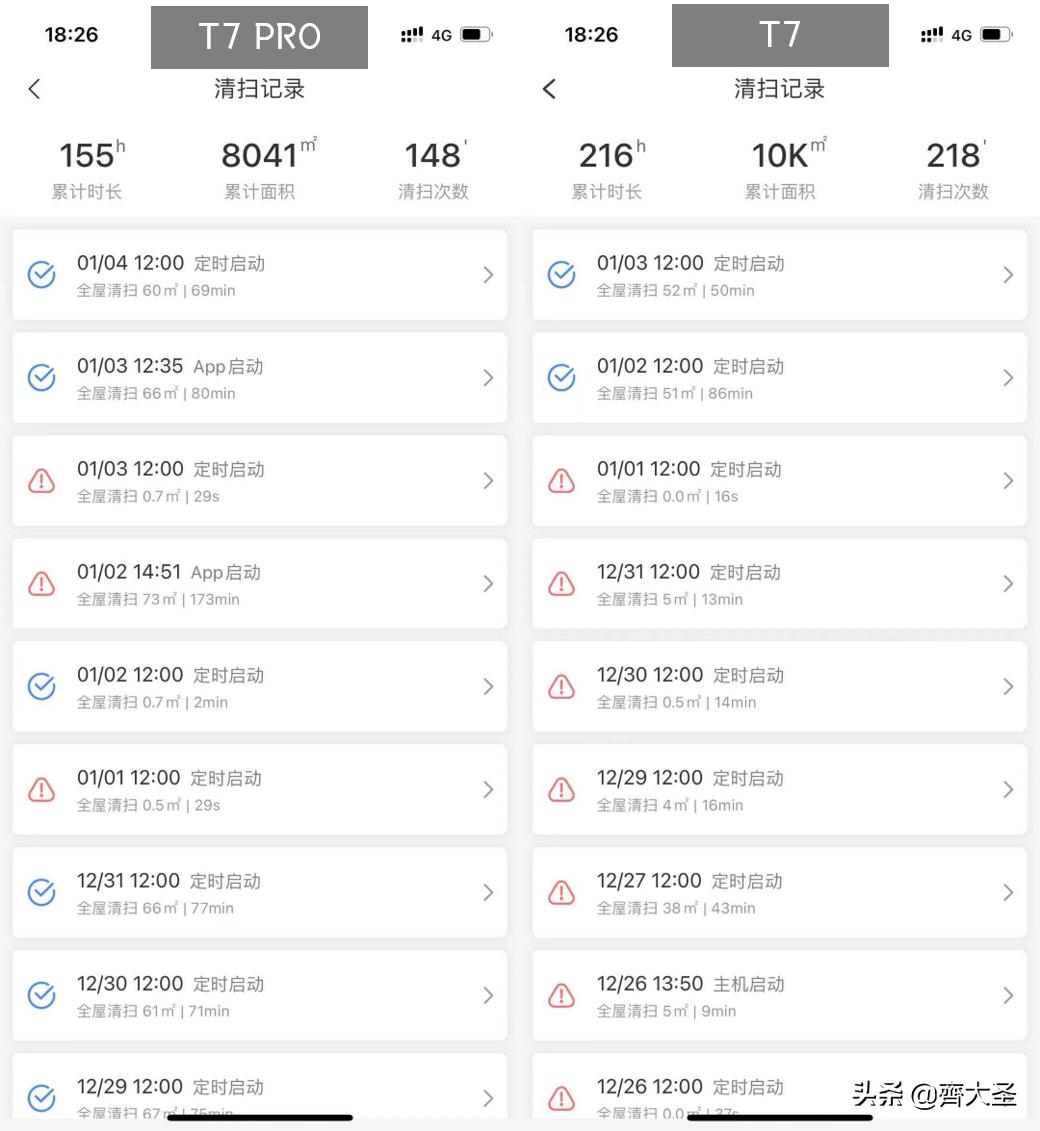1040x1131 pixels.
Task: Tap back arrow on T7 PRO screen
Action: (35, 89)
